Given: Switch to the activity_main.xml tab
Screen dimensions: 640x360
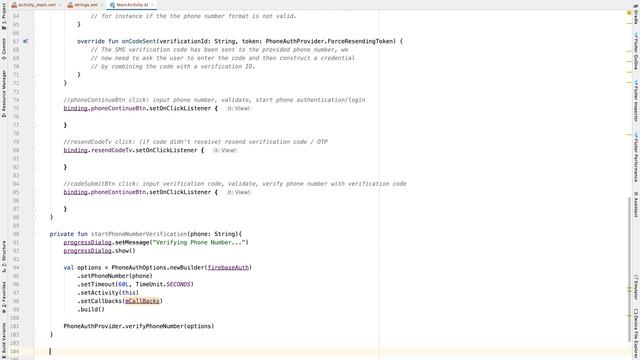Looking at the screenshot, I should point(36,5).
